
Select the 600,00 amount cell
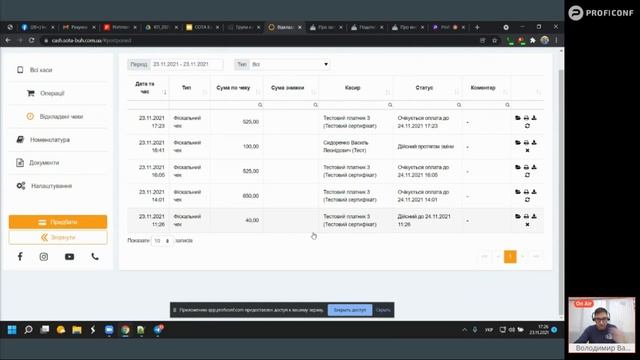[x=251, y=196]
